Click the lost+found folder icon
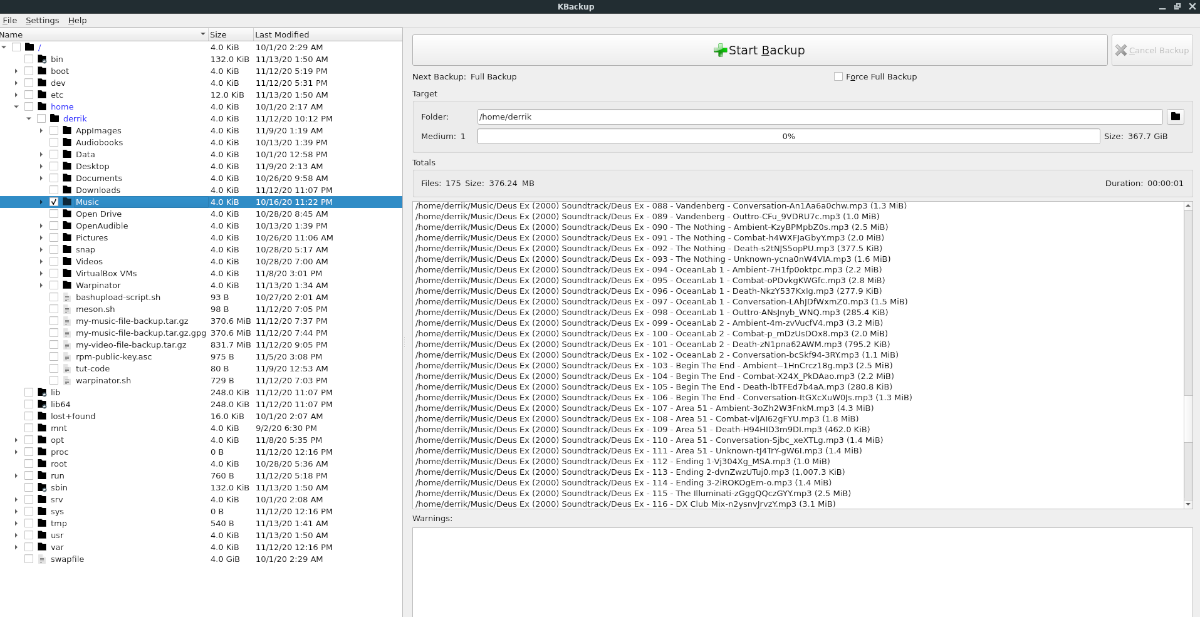1200x617 pixels. coord(42,416)
